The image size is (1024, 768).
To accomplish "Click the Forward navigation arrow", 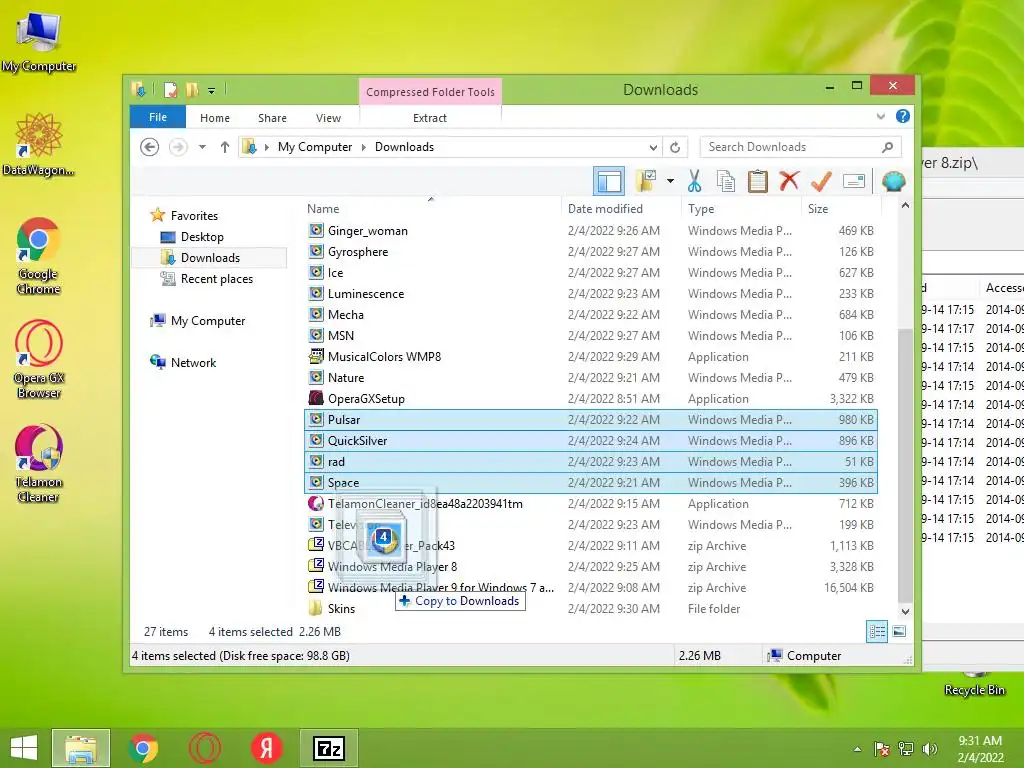I will 178,147.
